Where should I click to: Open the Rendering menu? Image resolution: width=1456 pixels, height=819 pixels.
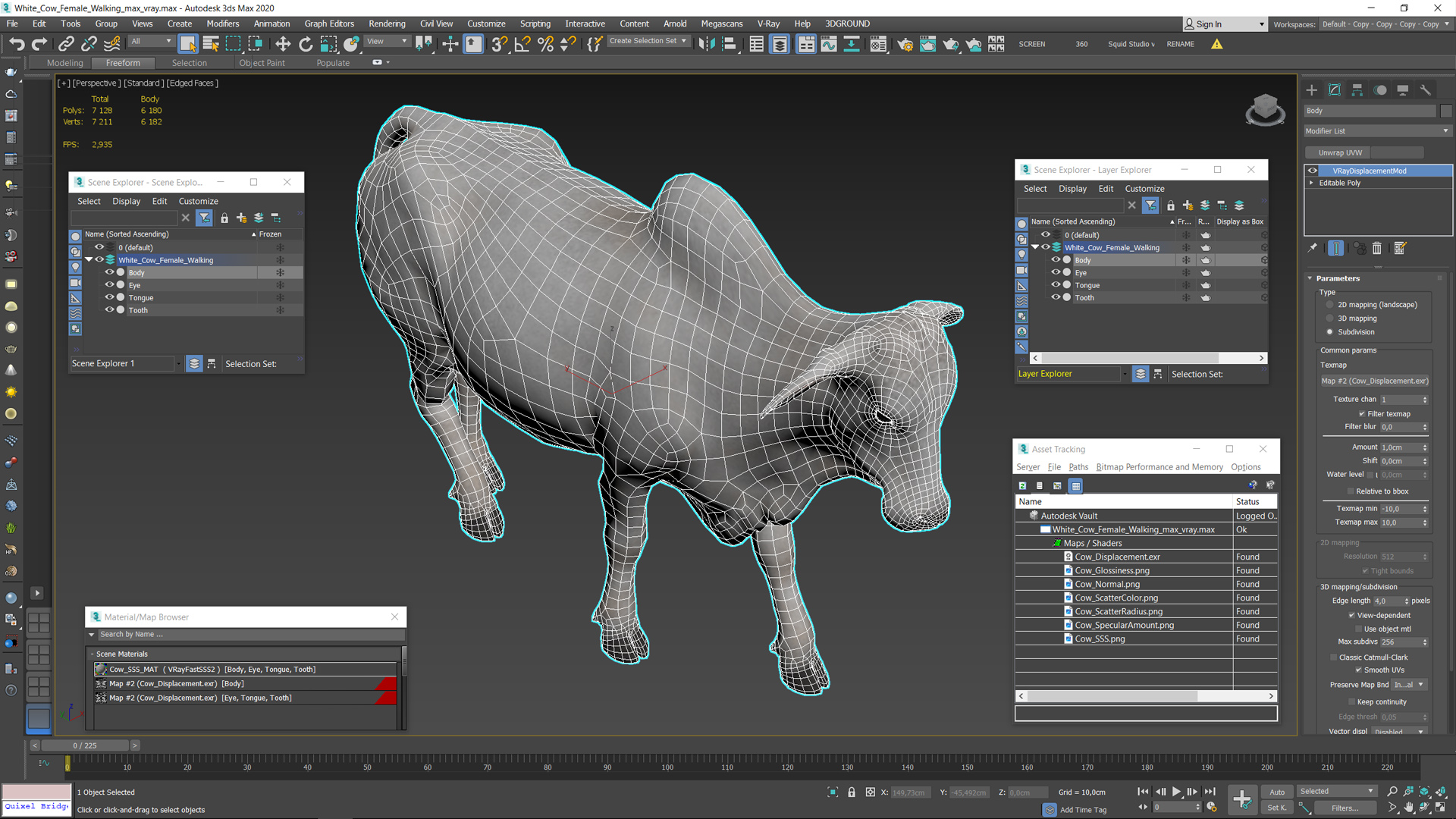point(387,24)
